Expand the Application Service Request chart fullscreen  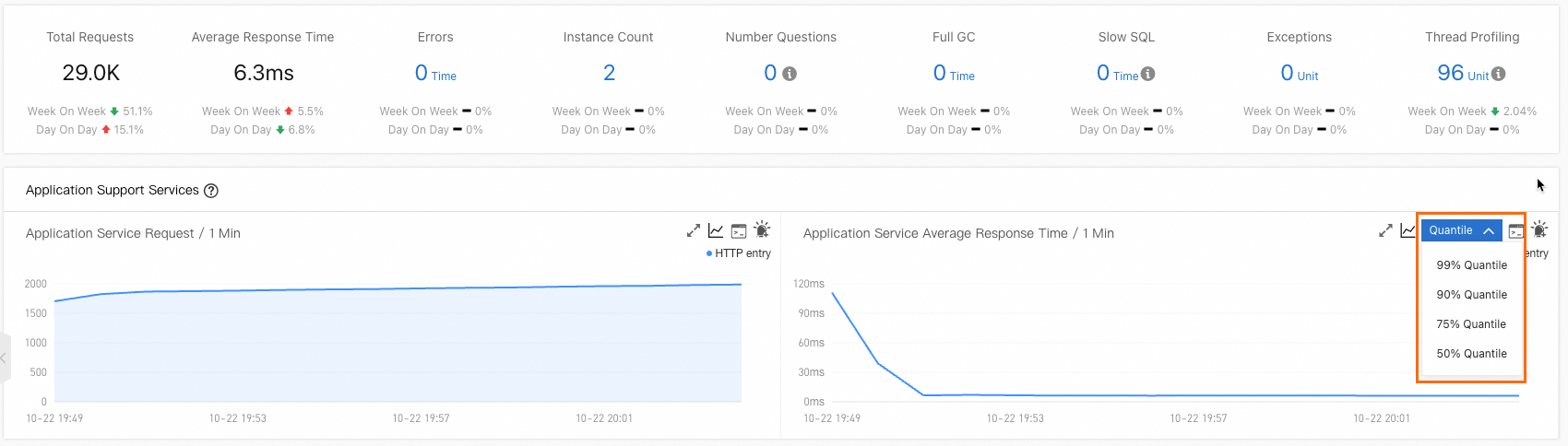(694, 230)
